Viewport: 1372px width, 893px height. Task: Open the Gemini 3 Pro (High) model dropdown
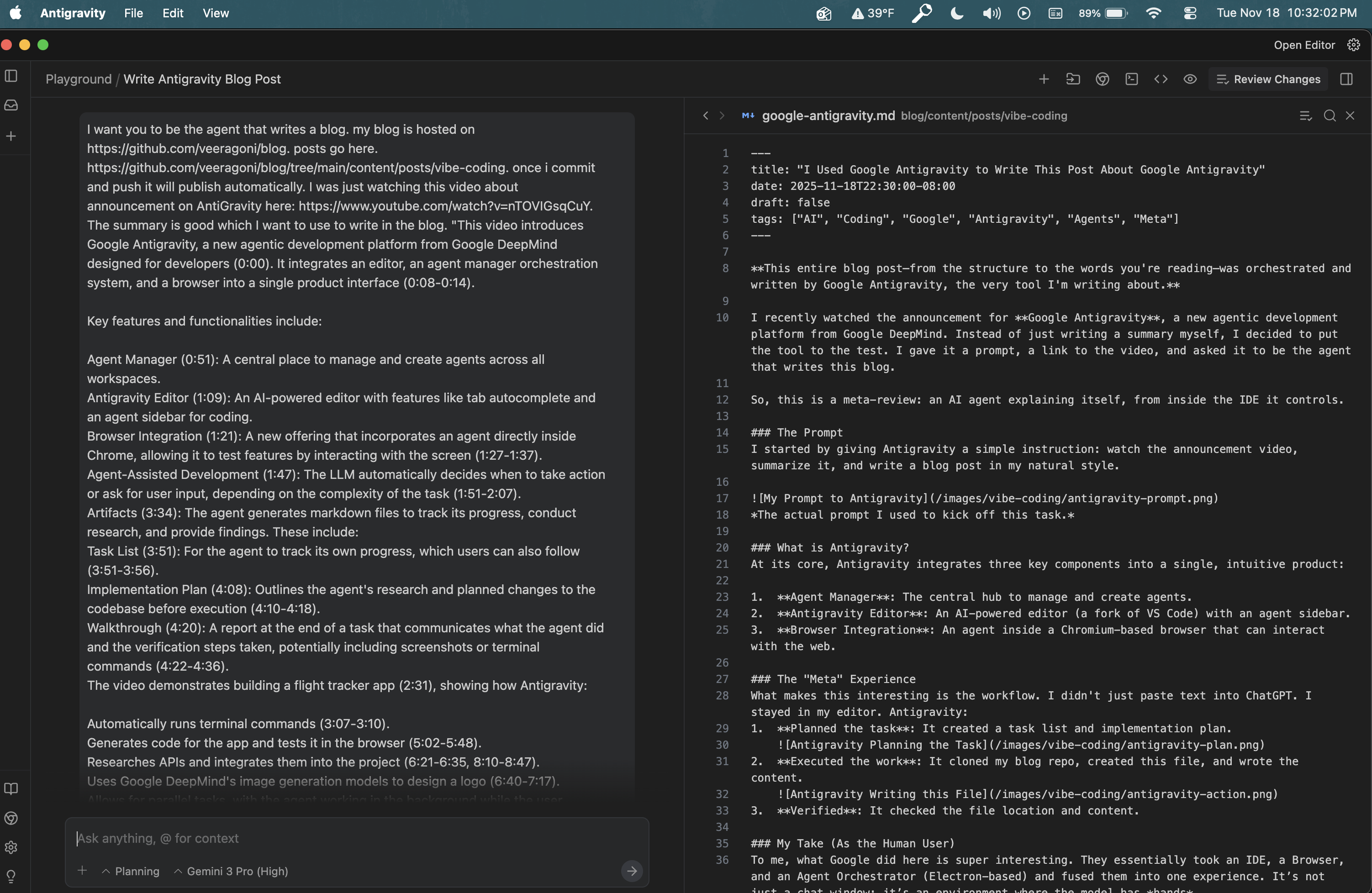tap(231, 871)
